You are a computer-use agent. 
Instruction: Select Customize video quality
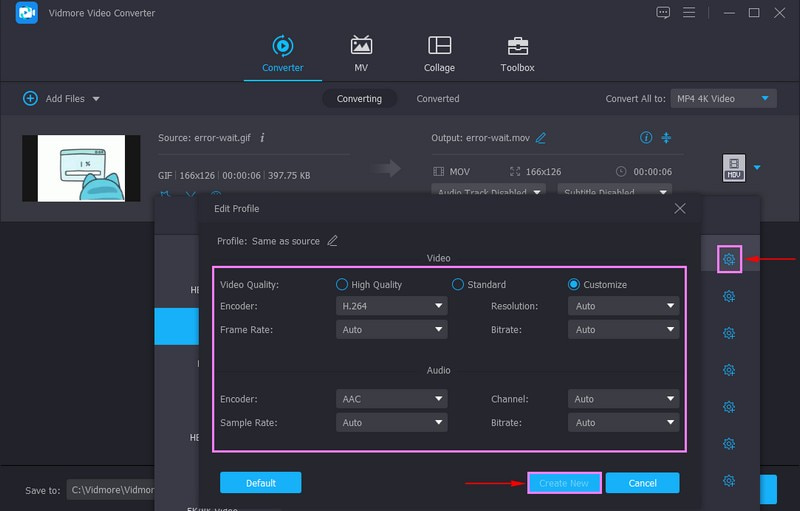click(574, 284)
